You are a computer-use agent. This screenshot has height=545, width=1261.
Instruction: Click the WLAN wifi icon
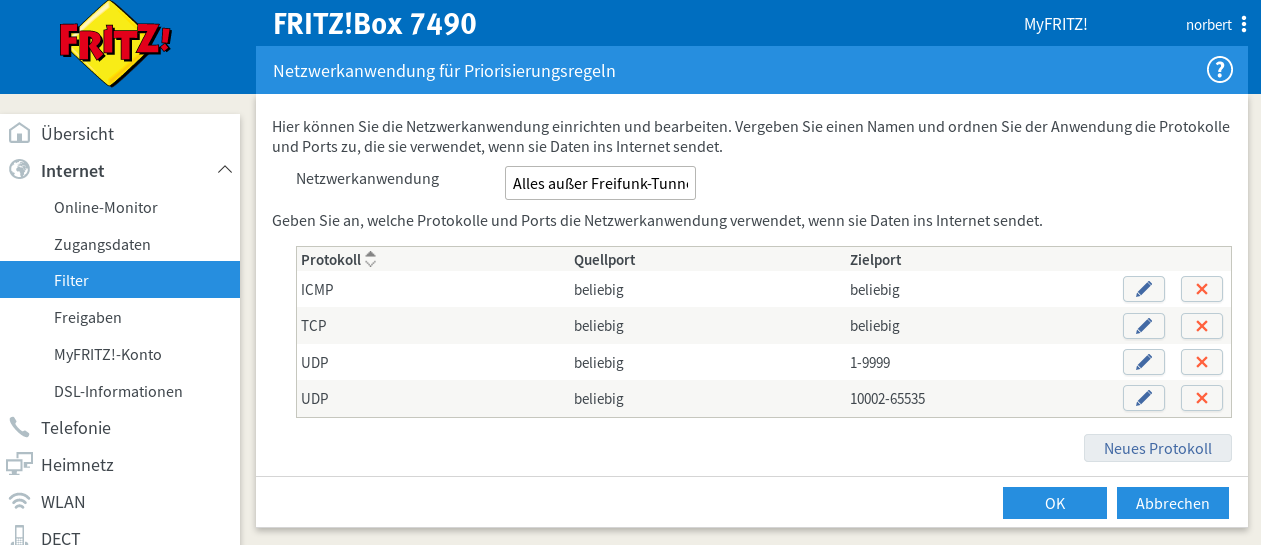[x=19, y=501]
